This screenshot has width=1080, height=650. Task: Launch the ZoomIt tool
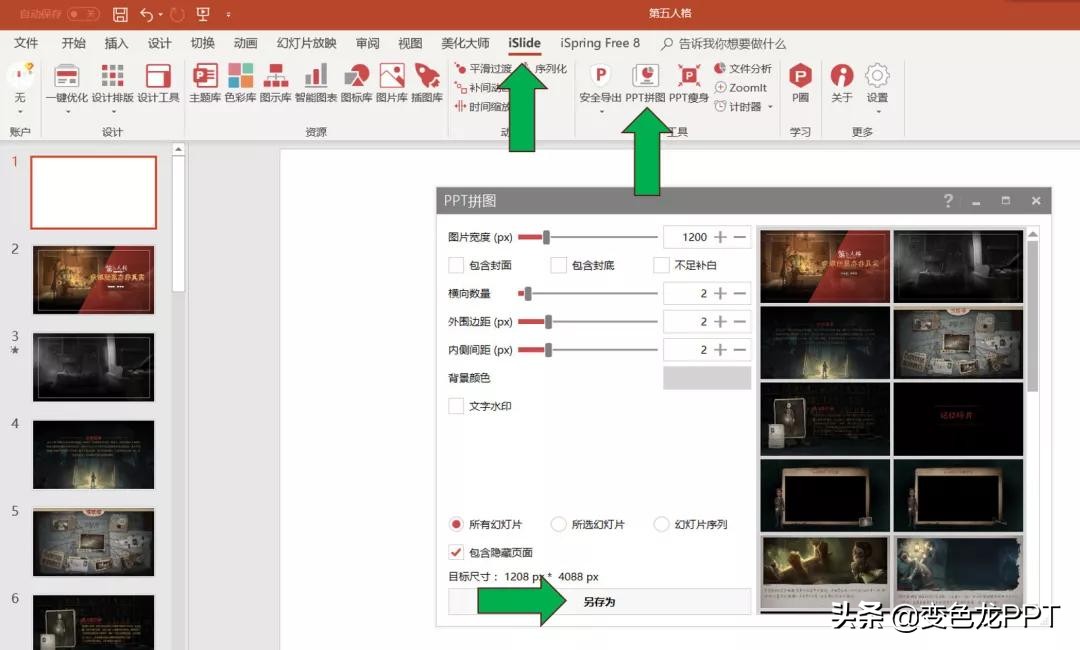tap(740, 87)
